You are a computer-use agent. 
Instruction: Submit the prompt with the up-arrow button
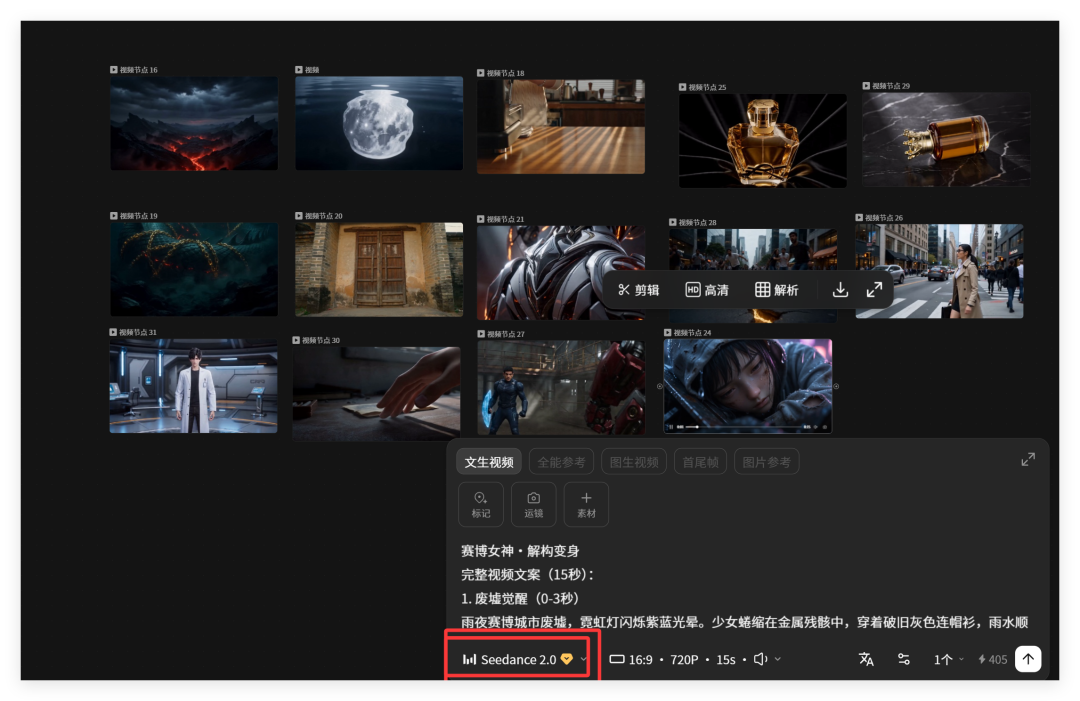(1028, 659)
